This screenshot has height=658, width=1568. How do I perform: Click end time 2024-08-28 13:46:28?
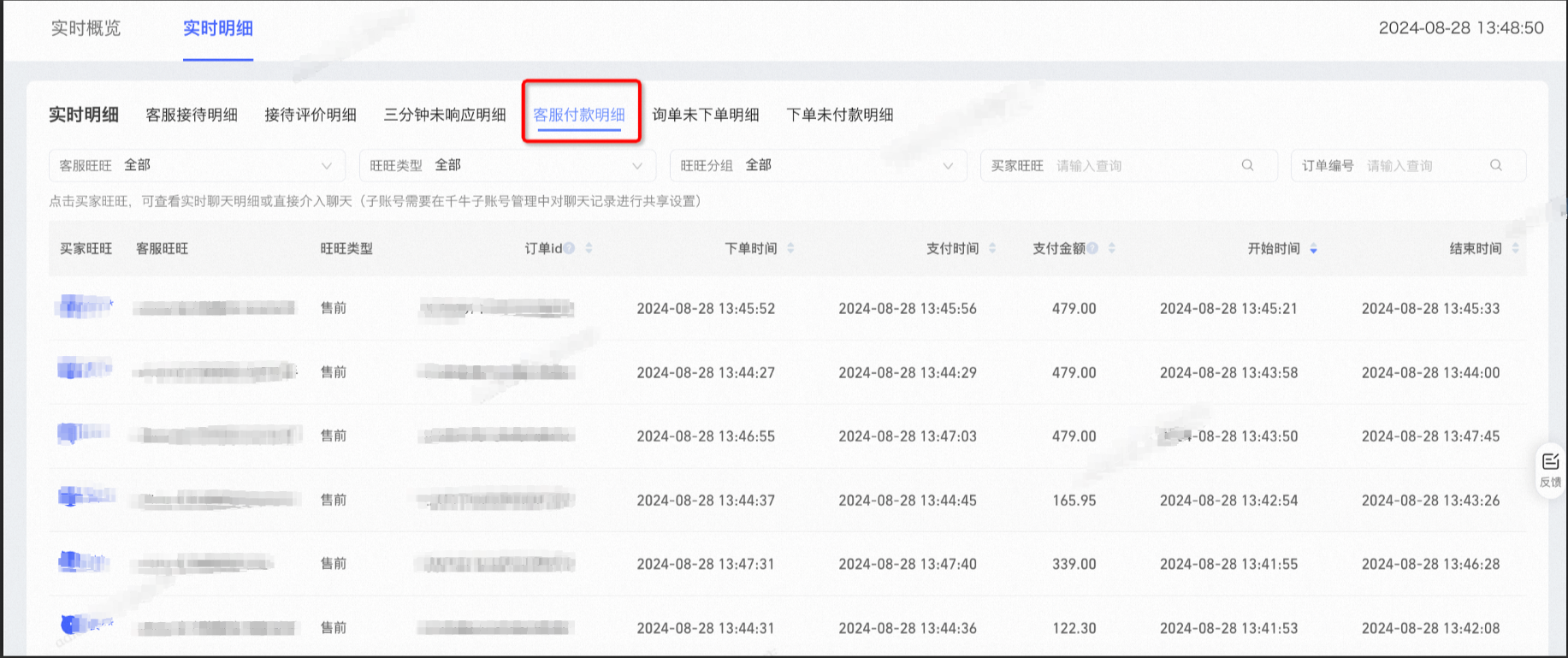click(x=1431, y=564)
